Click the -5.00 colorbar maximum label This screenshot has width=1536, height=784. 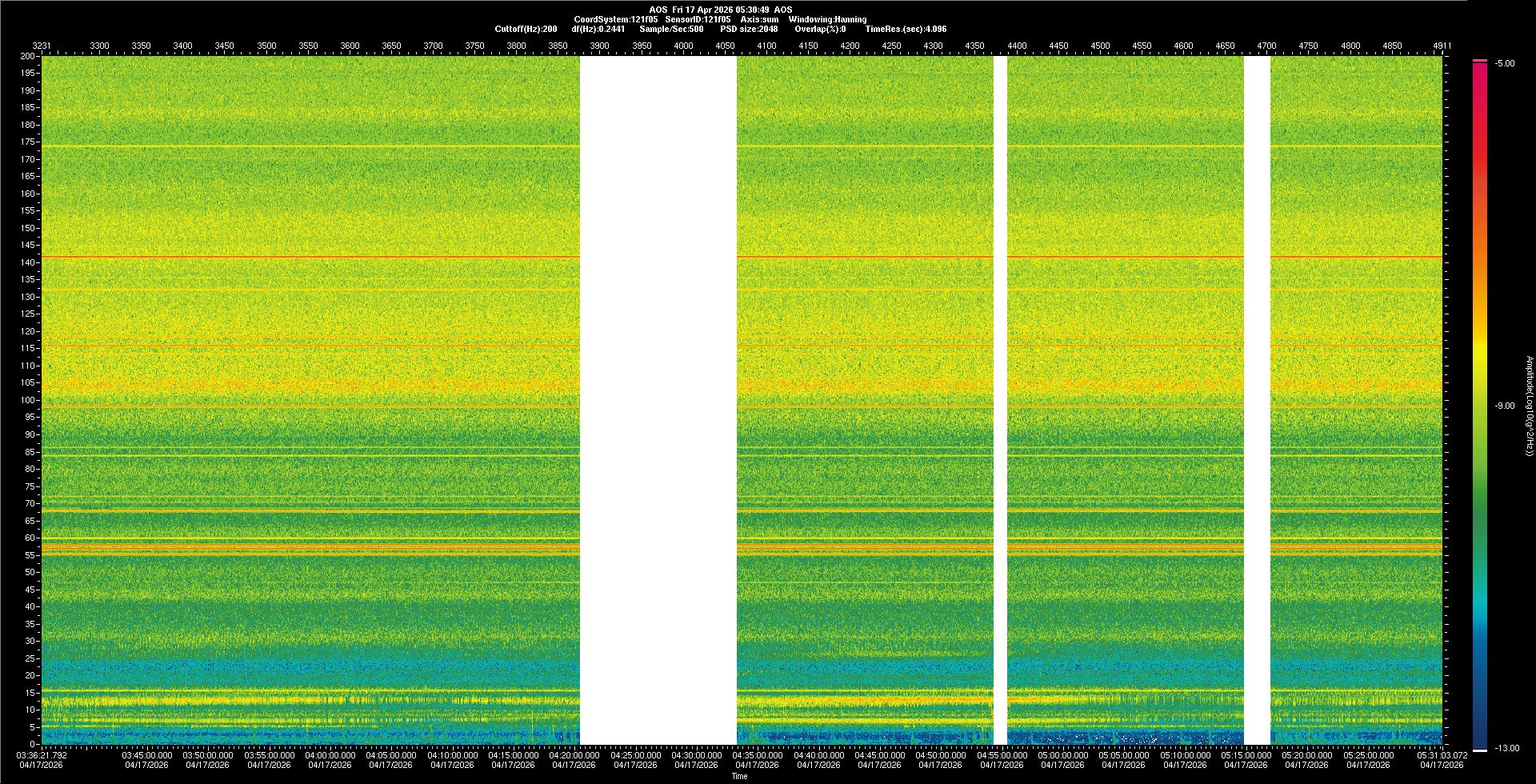1504,64
